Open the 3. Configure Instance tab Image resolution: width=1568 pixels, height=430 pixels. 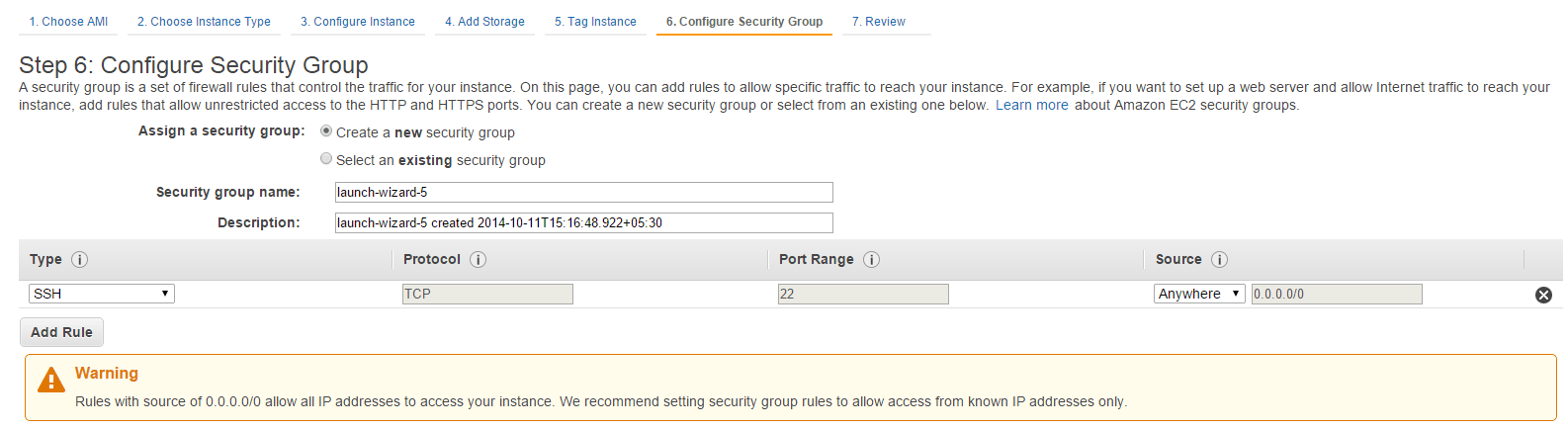(x=358, y=21)
